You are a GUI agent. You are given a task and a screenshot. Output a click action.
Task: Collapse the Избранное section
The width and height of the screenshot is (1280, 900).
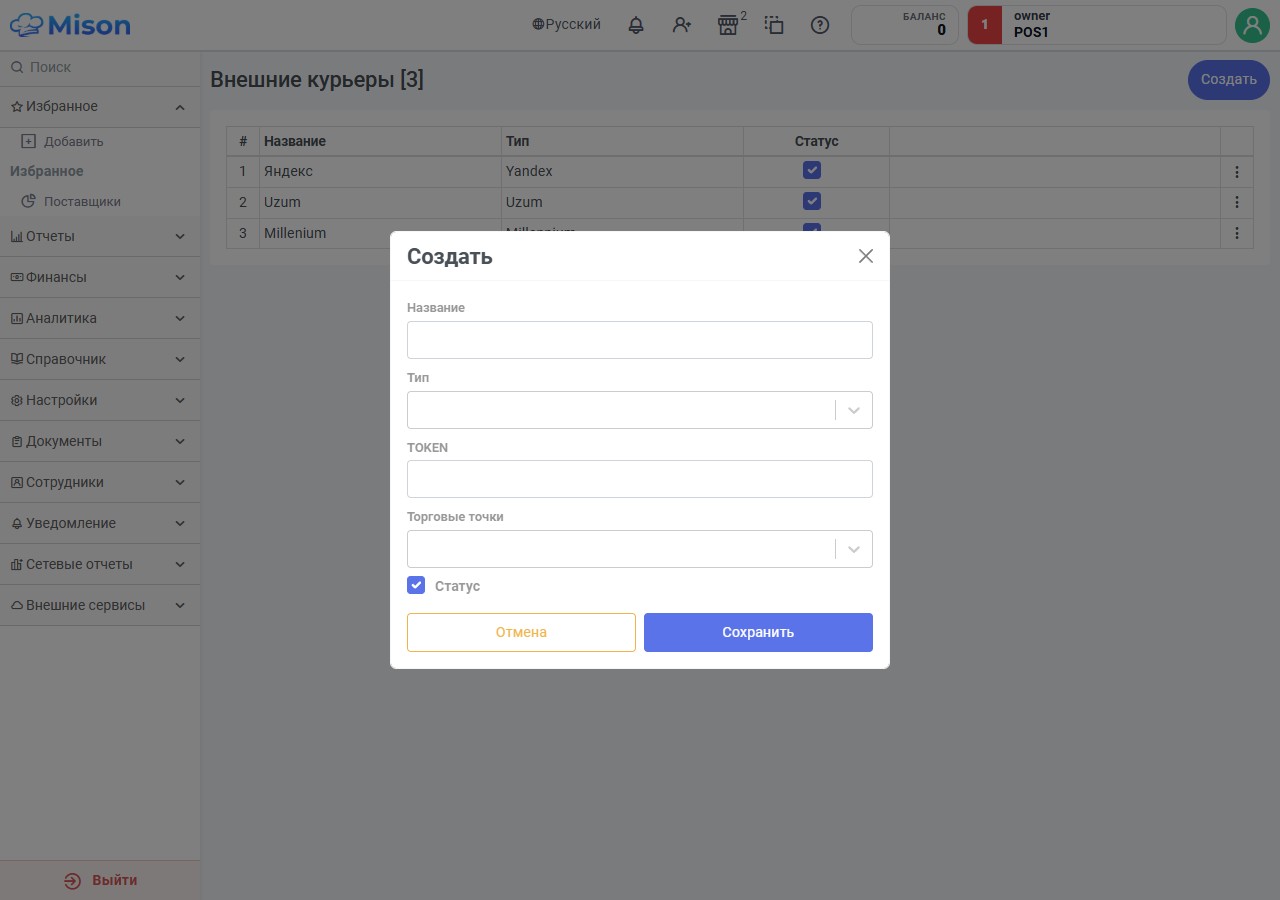(x=100, y=107)
